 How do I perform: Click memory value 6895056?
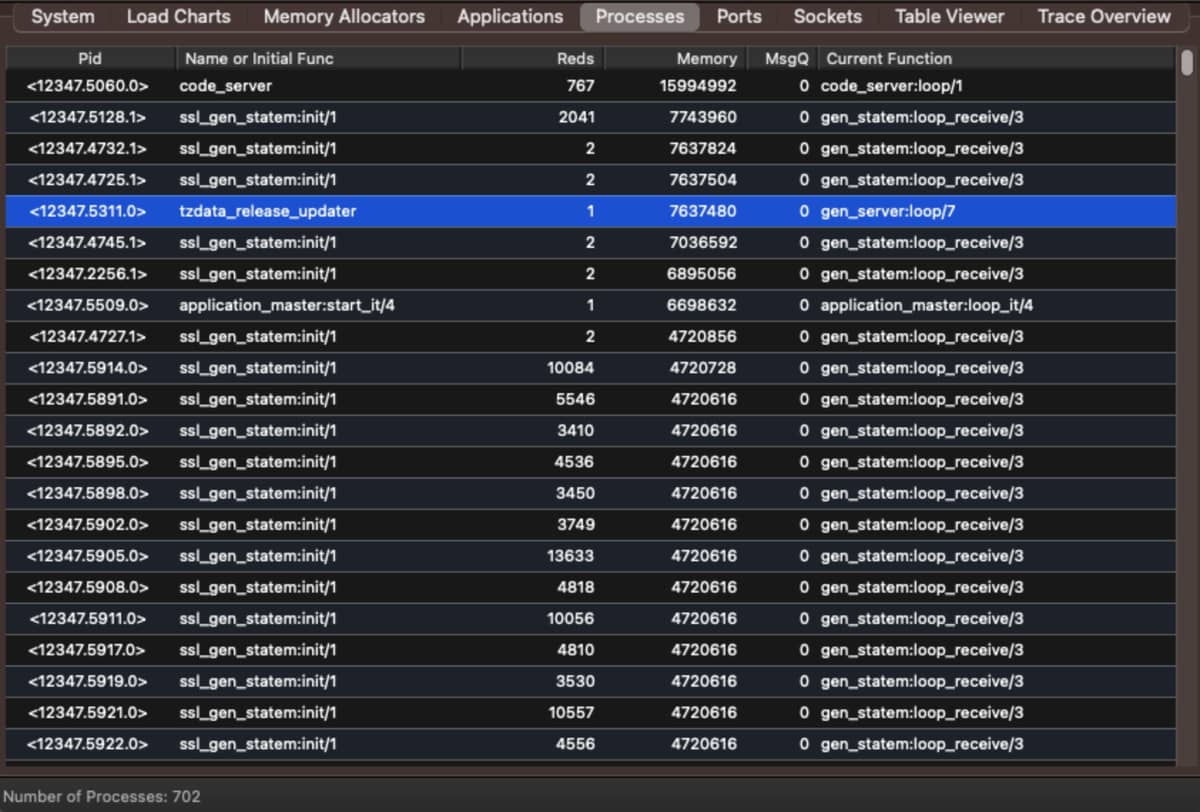click(703, 274)
